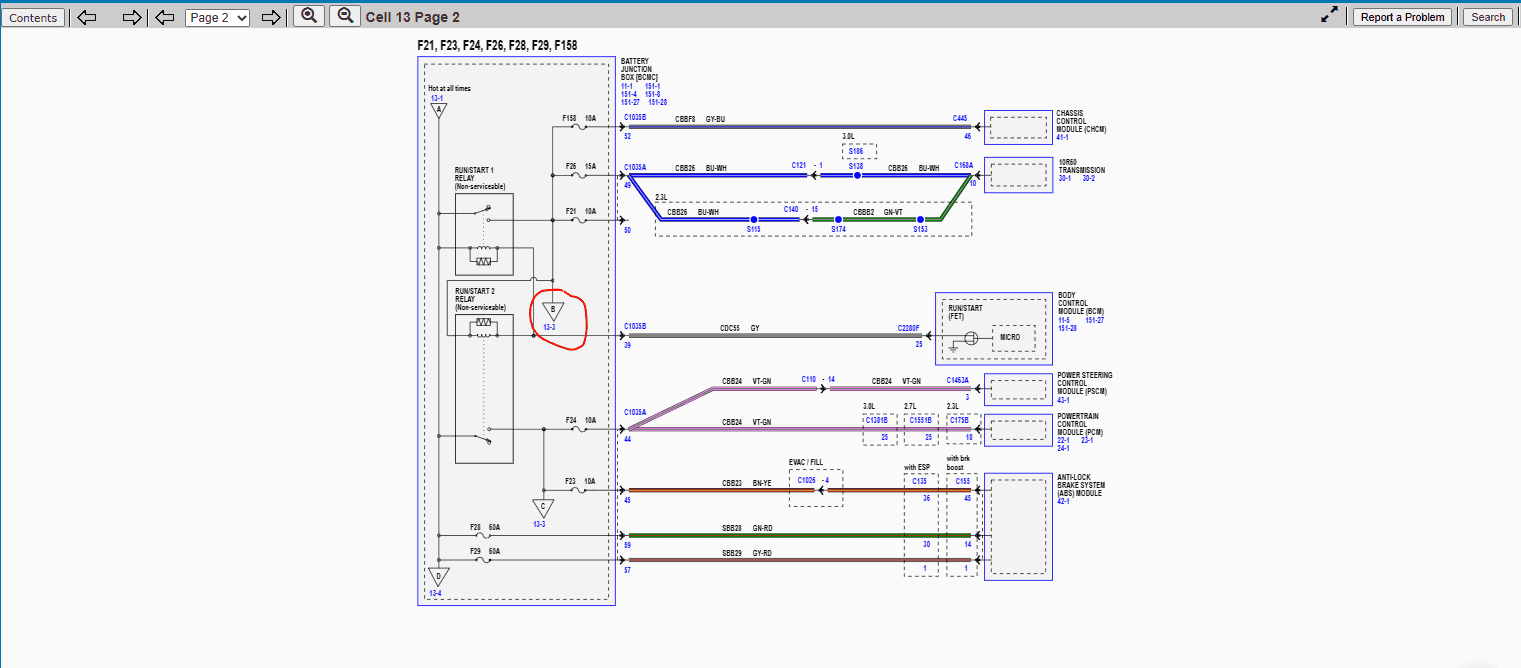Follow the 13-4 link below connector D
1521x668 pixels.
[436, 593]
